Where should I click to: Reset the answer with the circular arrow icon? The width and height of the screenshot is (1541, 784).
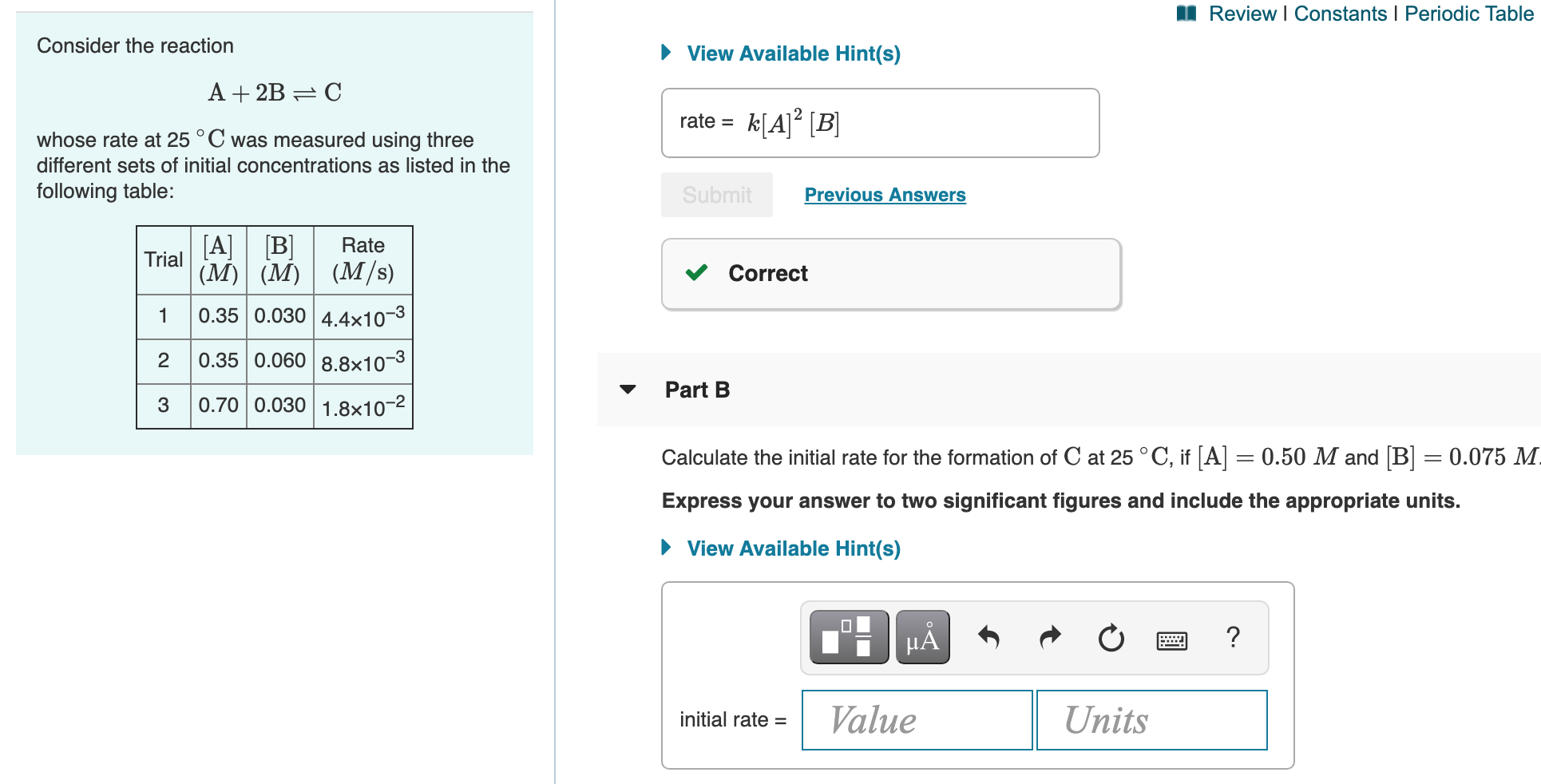(x=1111, y=637)
